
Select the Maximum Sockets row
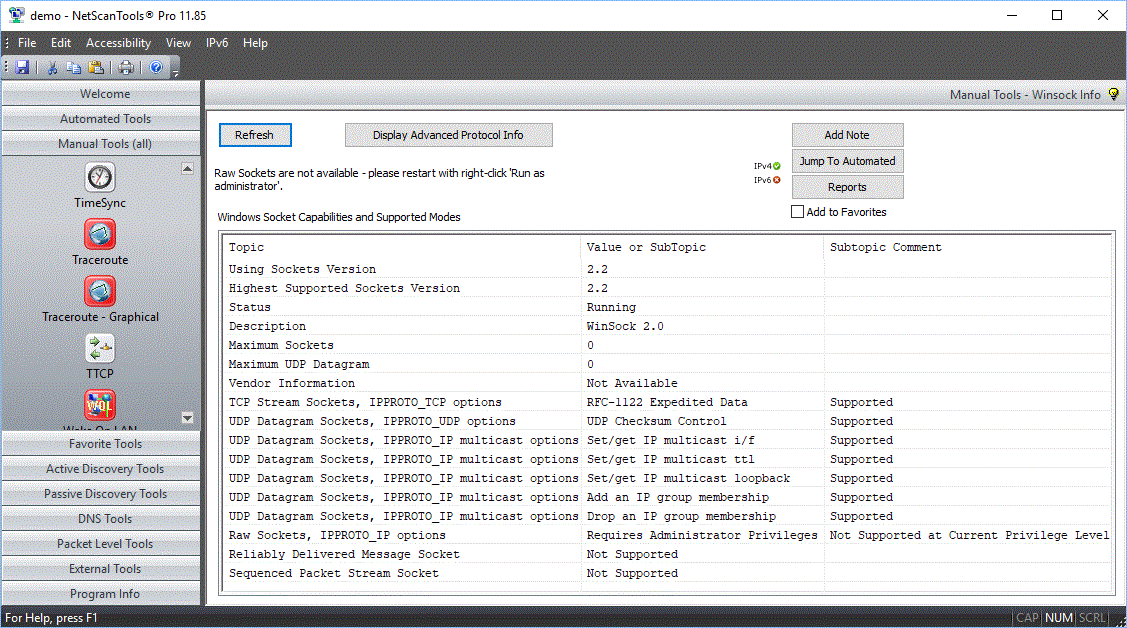[x=668, y=345]
